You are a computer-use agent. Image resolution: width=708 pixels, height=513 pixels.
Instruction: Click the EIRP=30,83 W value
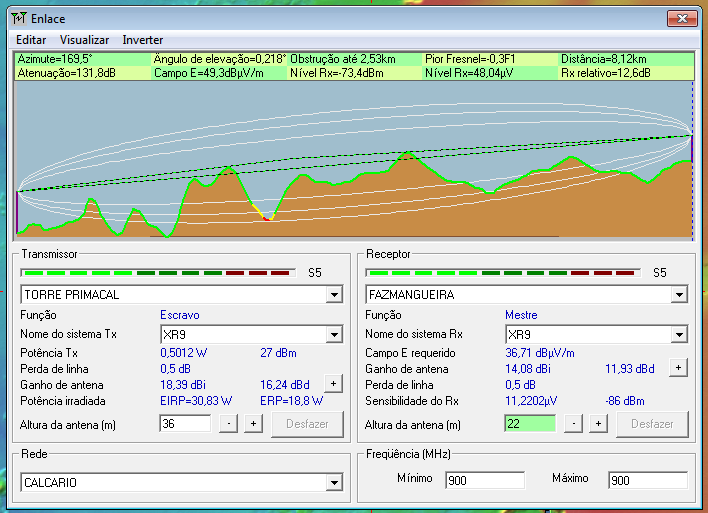[196, 401]
